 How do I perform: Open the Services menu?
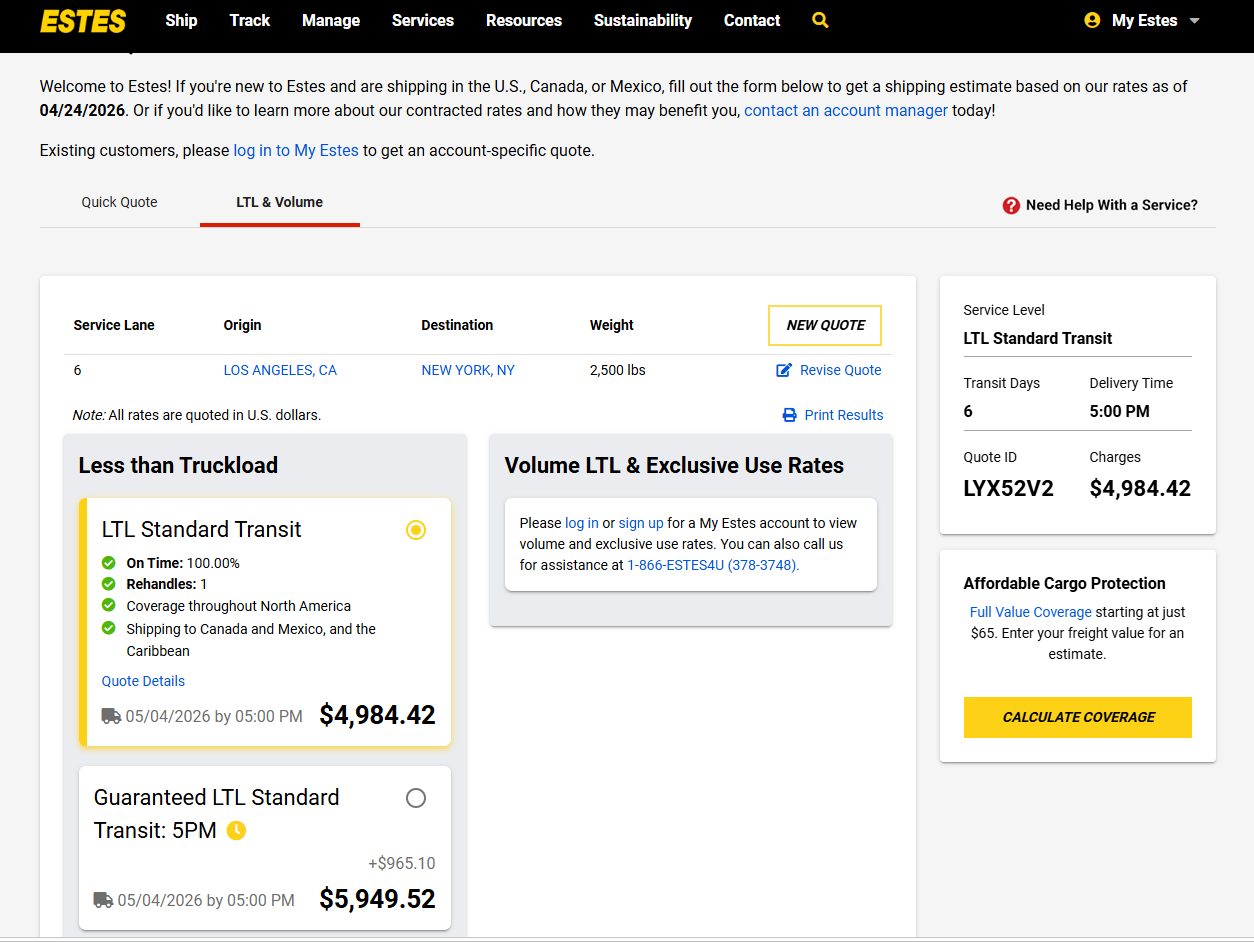[423, 20]
